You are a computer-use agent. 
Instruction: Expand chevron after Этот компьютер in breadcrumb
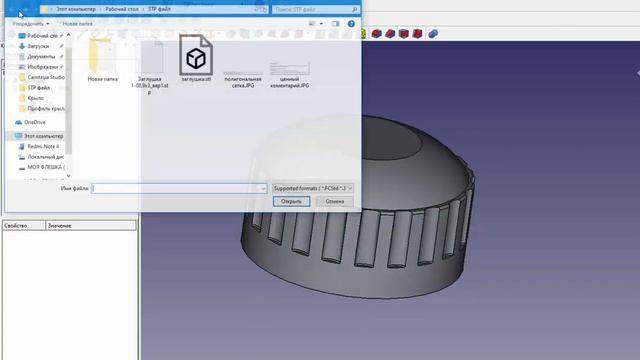click(x=100, y=9)
